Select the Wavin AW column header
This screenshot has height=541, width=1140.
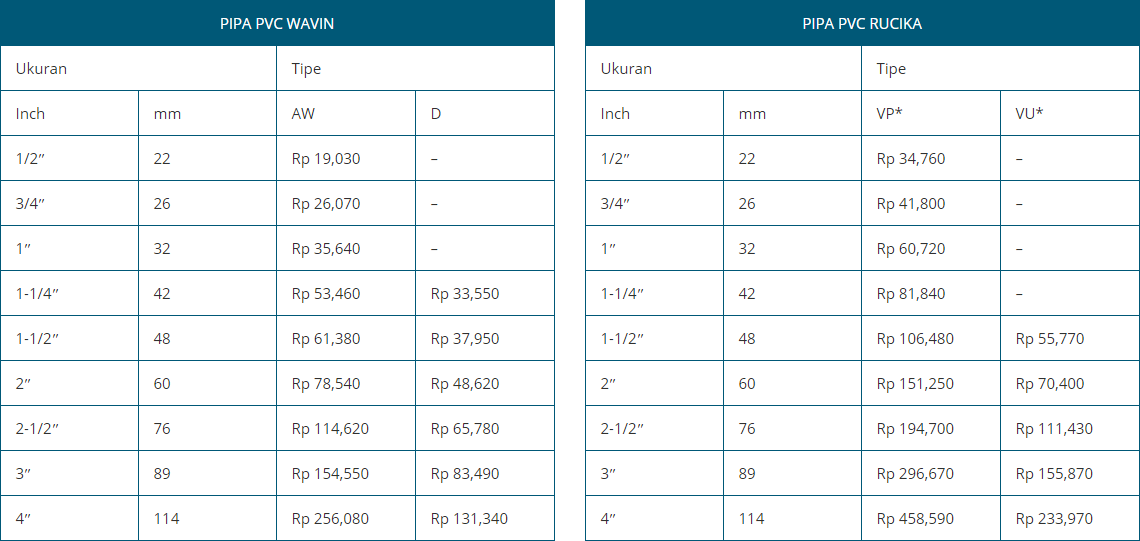pyautogui.click(x=303, y=114)
